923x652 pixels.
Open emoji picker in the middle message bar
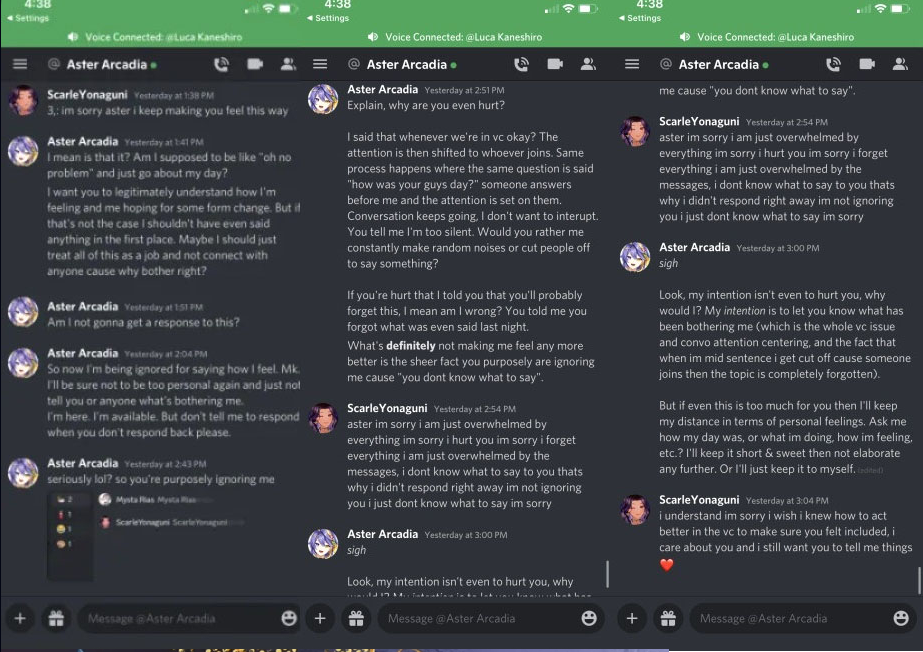[589, 618]
